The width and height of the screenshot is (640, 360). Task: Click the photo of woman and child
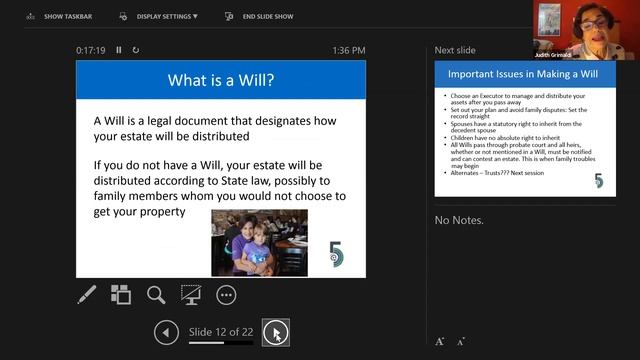[260, 243]
